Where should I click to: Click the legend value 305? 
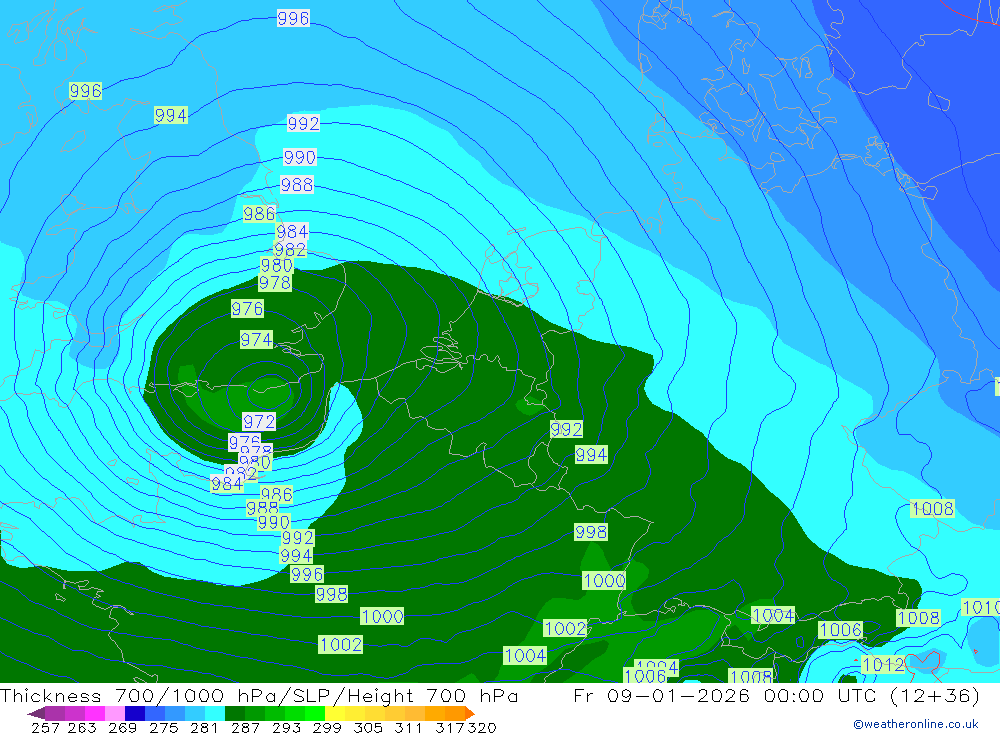point(368,728)
